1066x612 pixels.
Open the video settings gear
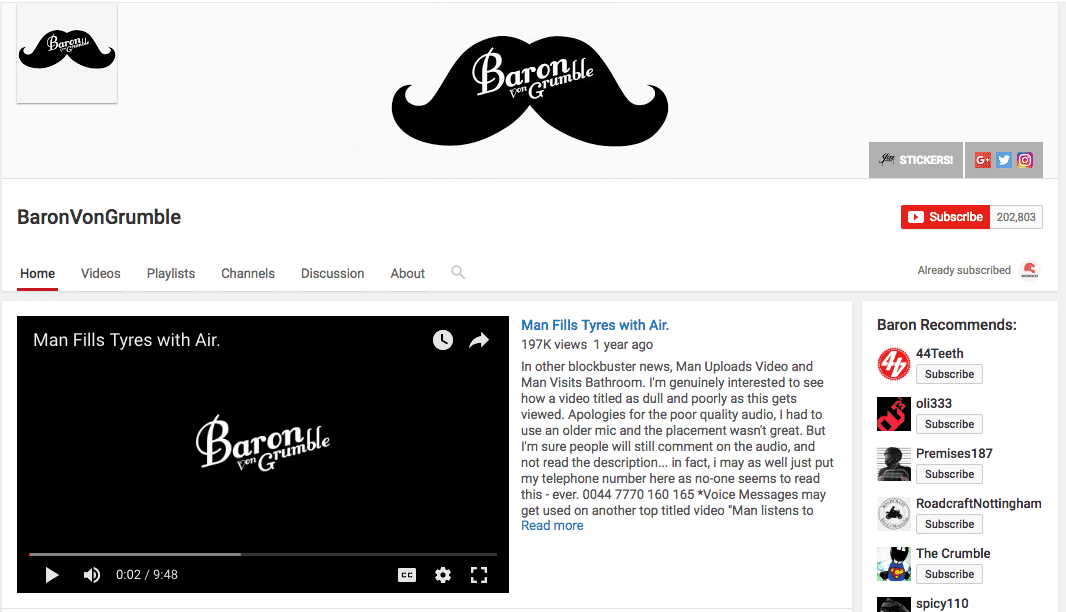click(443, 575)
